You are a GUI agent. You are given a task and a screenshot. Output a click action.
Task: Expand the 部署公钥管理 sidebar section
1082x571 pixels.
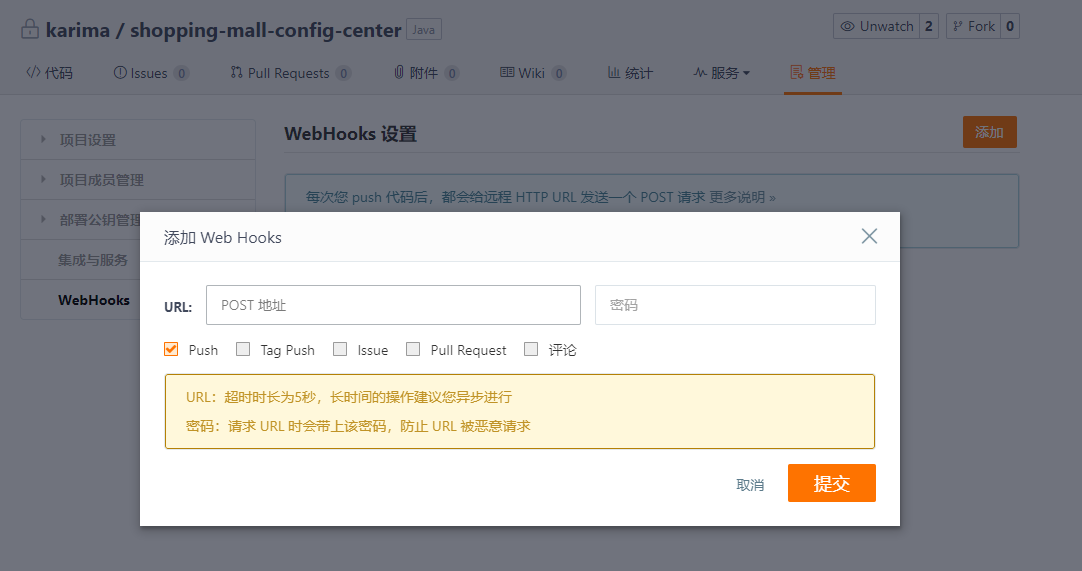tap(81, 220)
